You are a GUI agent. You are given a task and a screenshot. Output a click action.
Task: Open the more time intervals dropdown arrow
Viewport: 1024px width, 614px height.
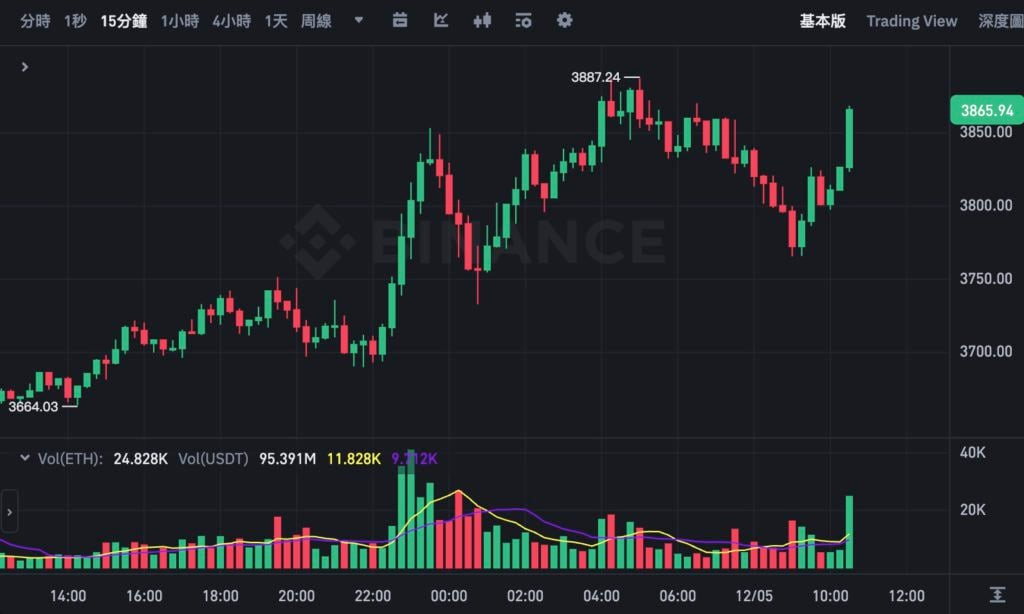pos(359,20)
